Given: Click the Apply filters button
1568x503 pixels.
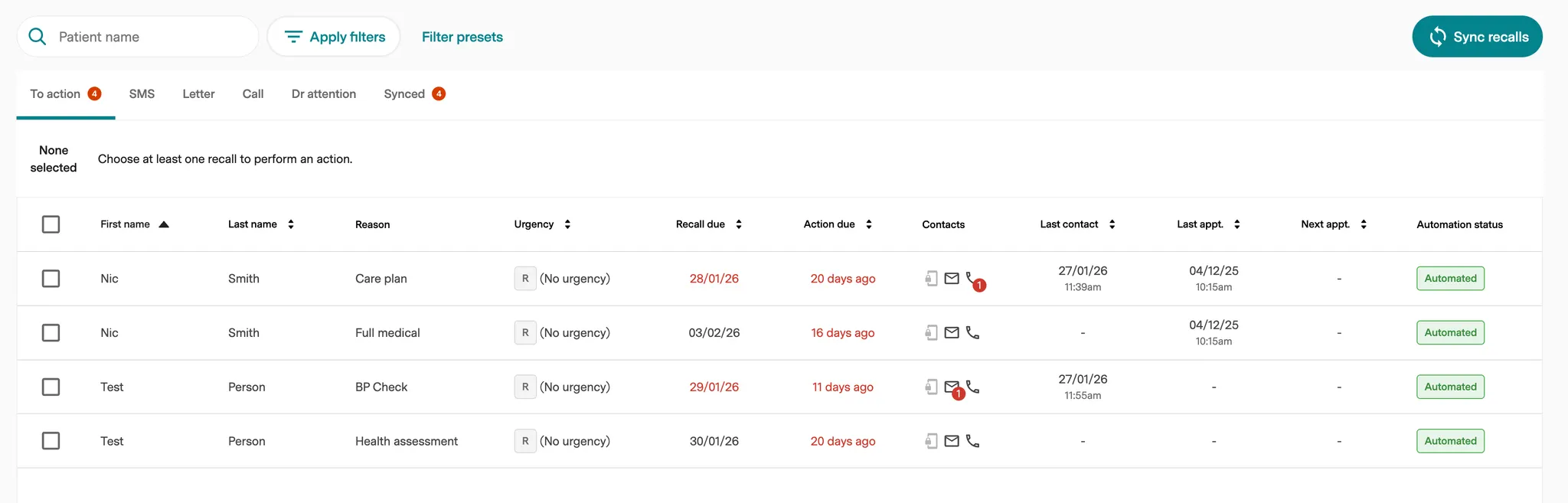Looking at the screenshot, I should coord(334,37).
